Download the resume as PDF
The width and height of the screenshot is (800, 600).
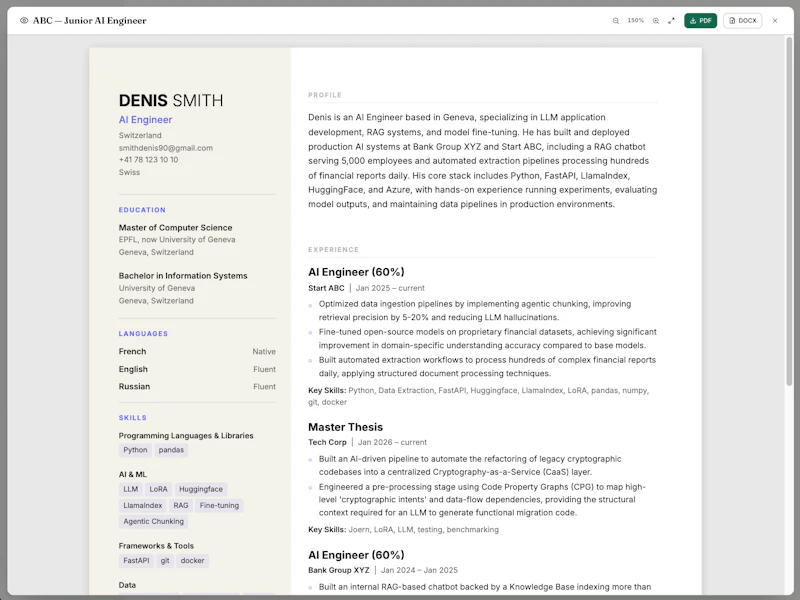(x=701, y=21)
